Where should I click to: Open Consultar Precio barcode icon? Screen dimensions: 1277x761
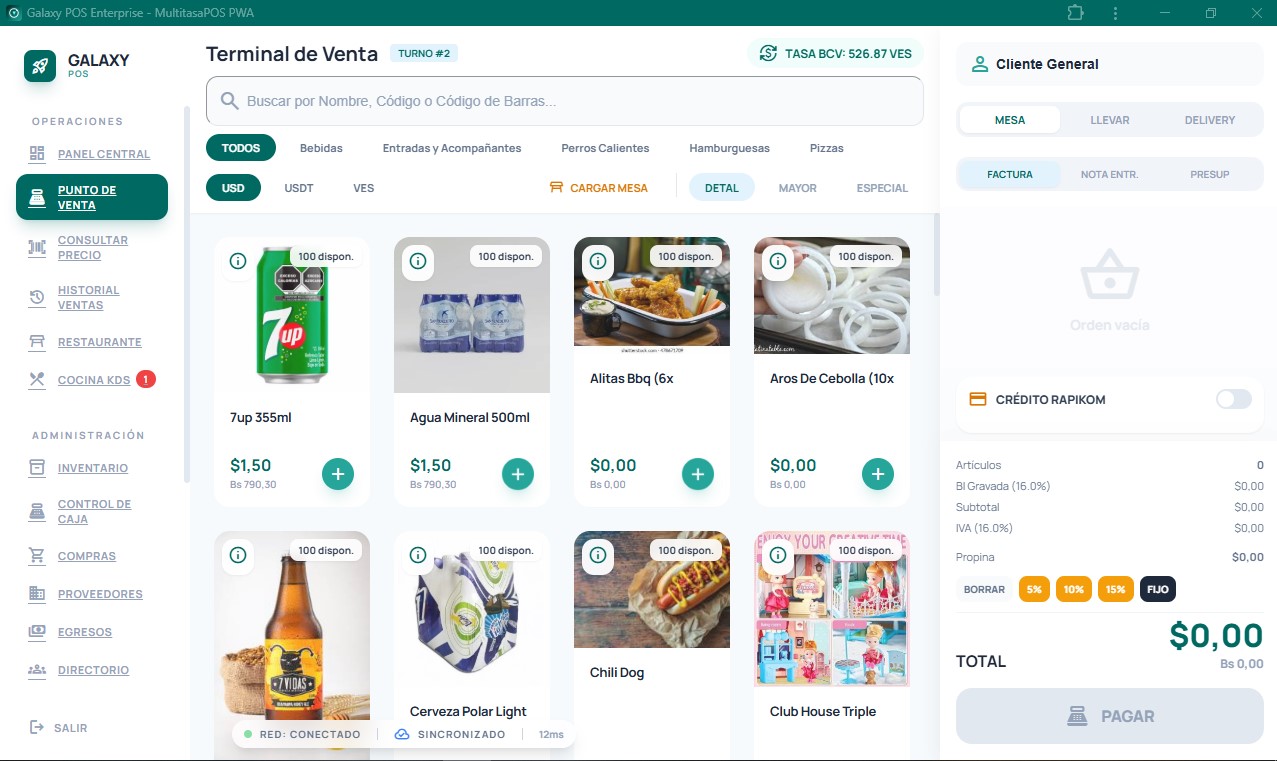37,248
